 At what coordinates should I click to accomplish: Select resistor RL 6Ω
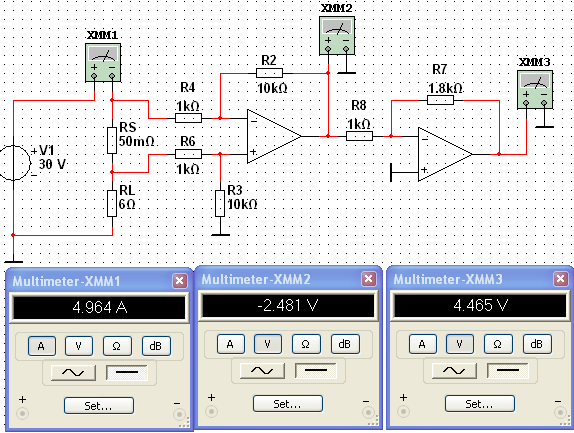(112, 204)
